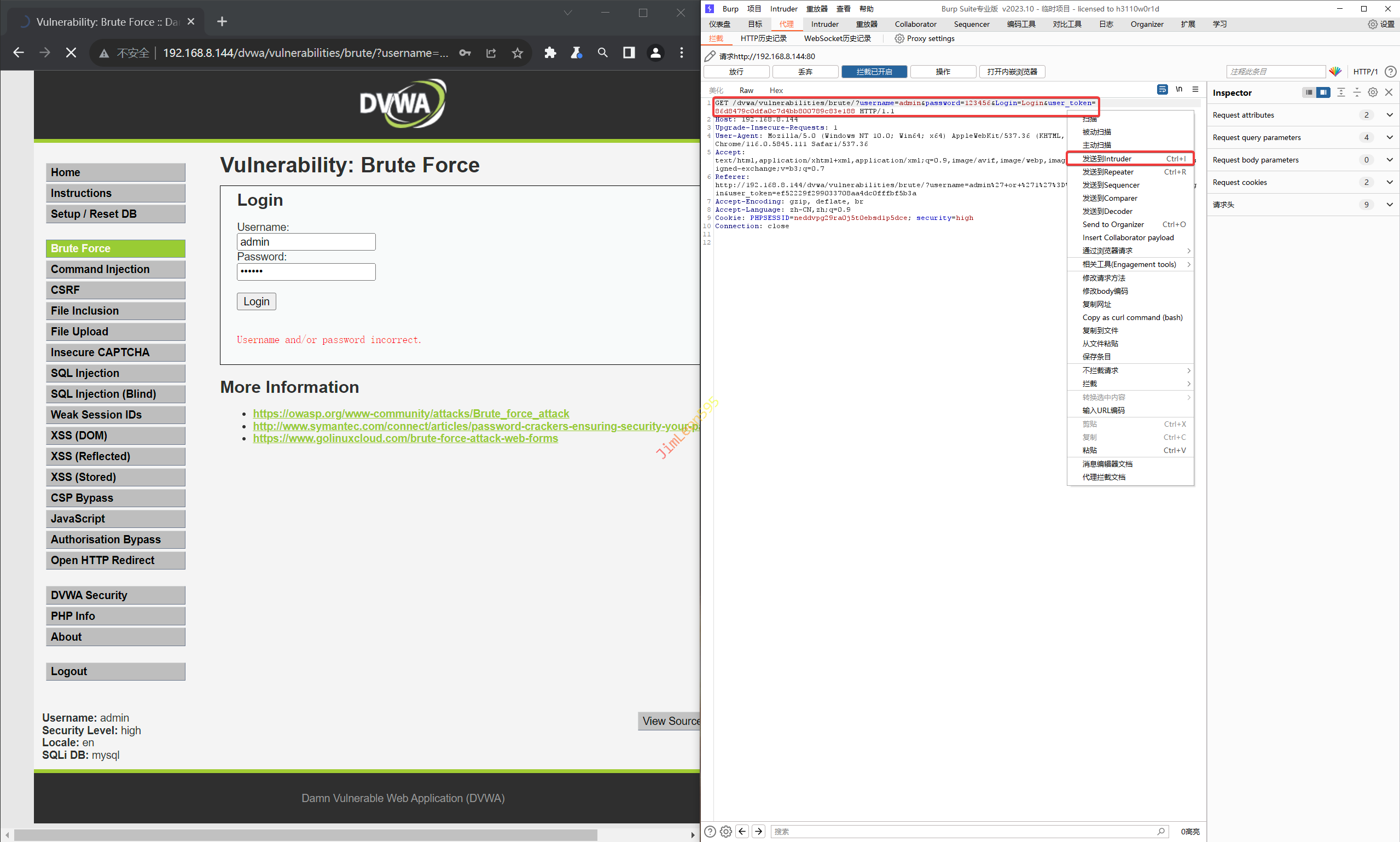Expand all Inspector sections icon

(1341, 92)
